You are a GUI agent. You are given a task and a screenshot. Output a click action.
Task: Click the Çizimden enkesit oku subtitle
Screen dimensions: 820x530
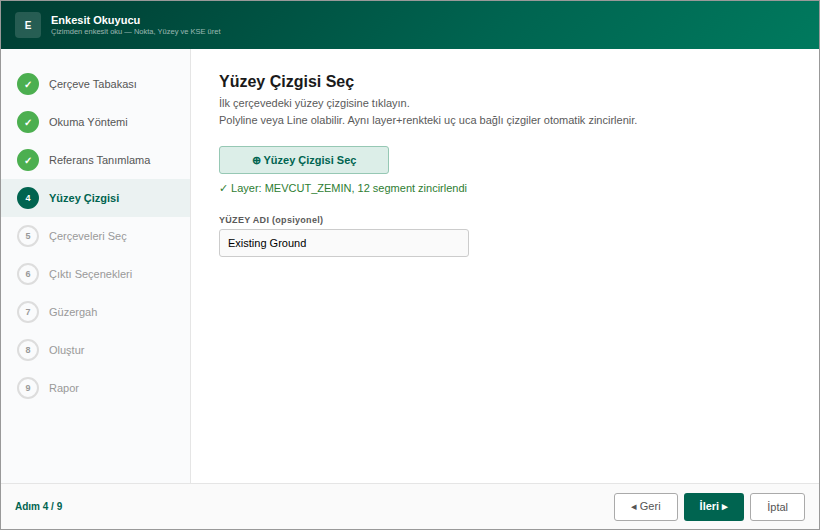136,31
